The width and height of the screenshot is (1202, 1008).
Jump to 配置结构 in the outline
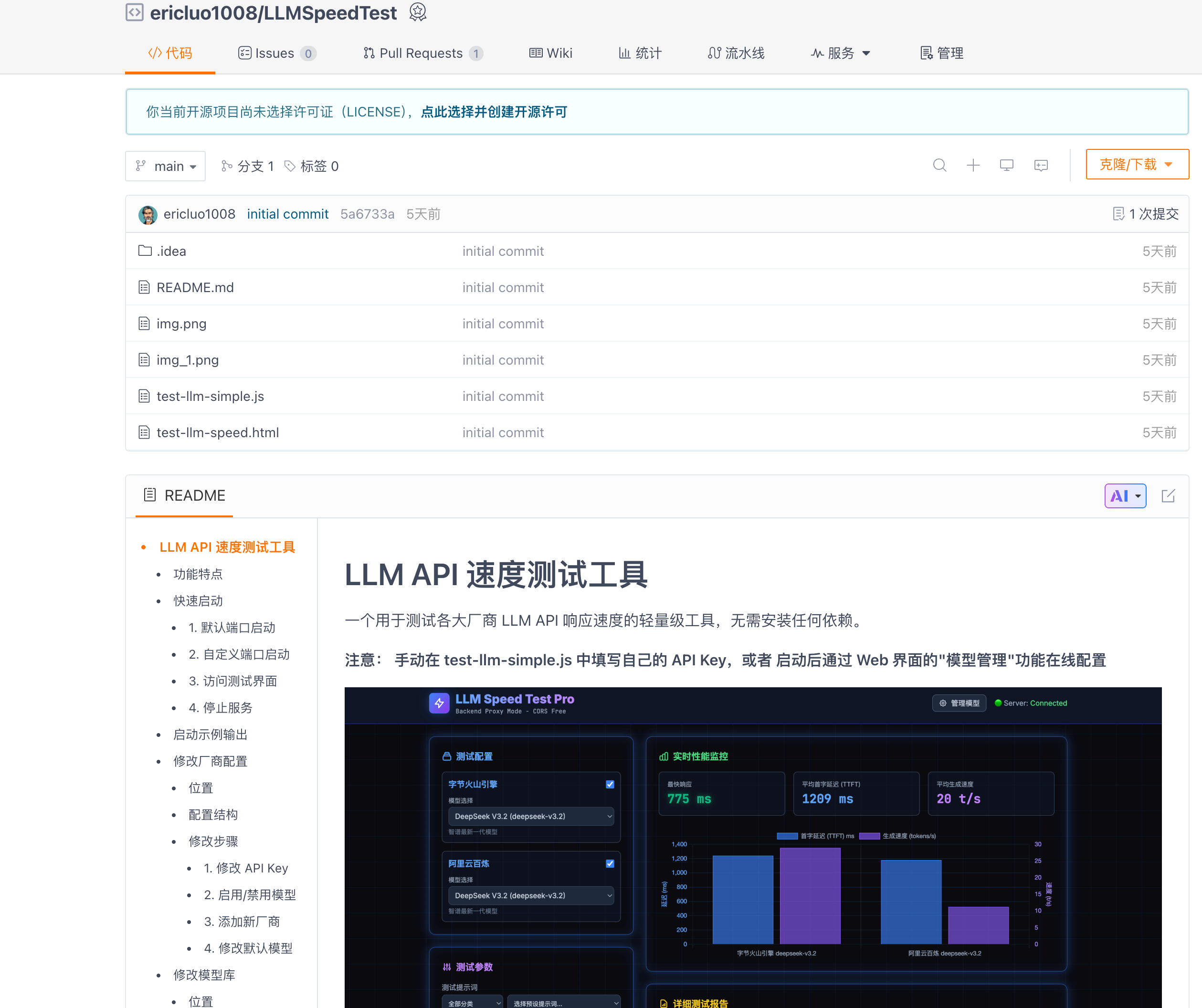point(213,815)
